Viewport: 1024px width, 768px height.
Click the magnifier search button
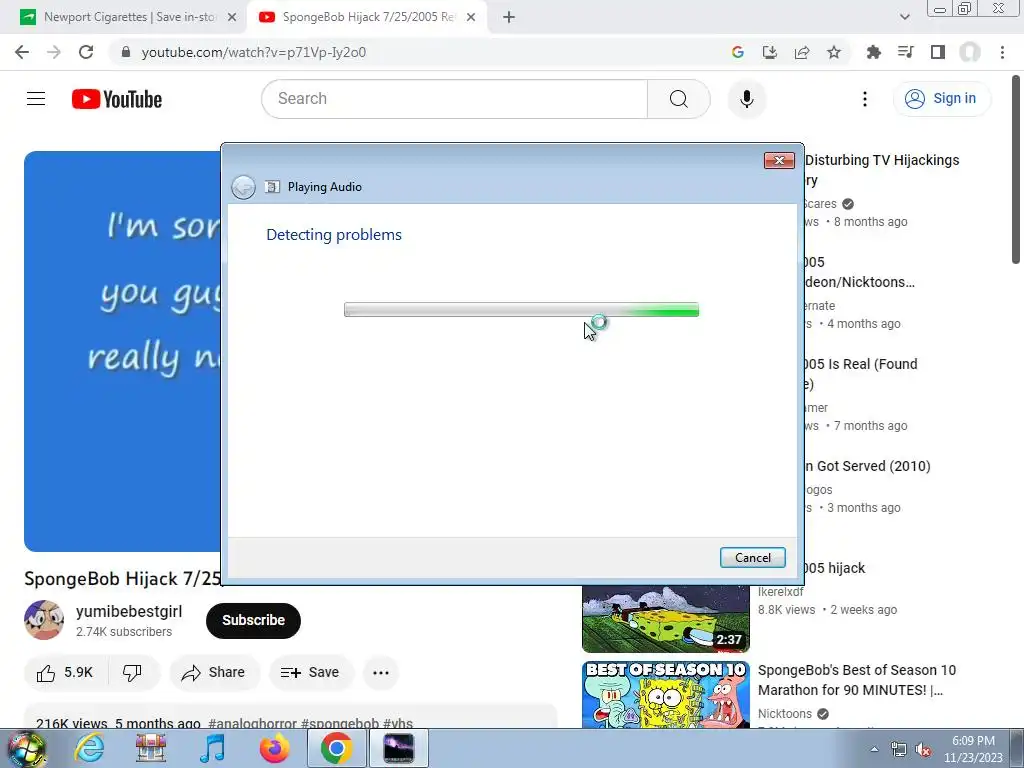679,99
